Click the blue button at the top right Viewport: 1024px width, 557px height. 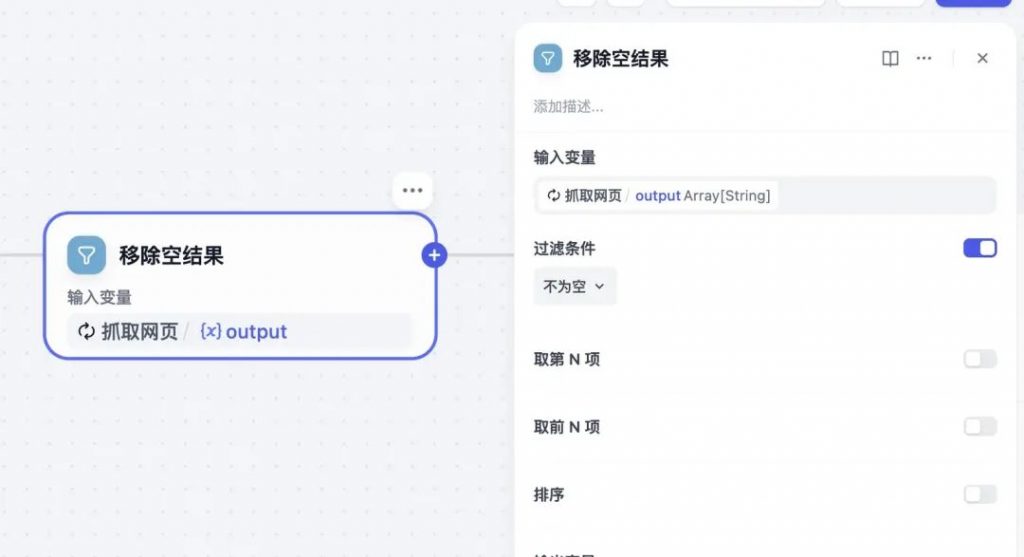click(x=973, y=3)
